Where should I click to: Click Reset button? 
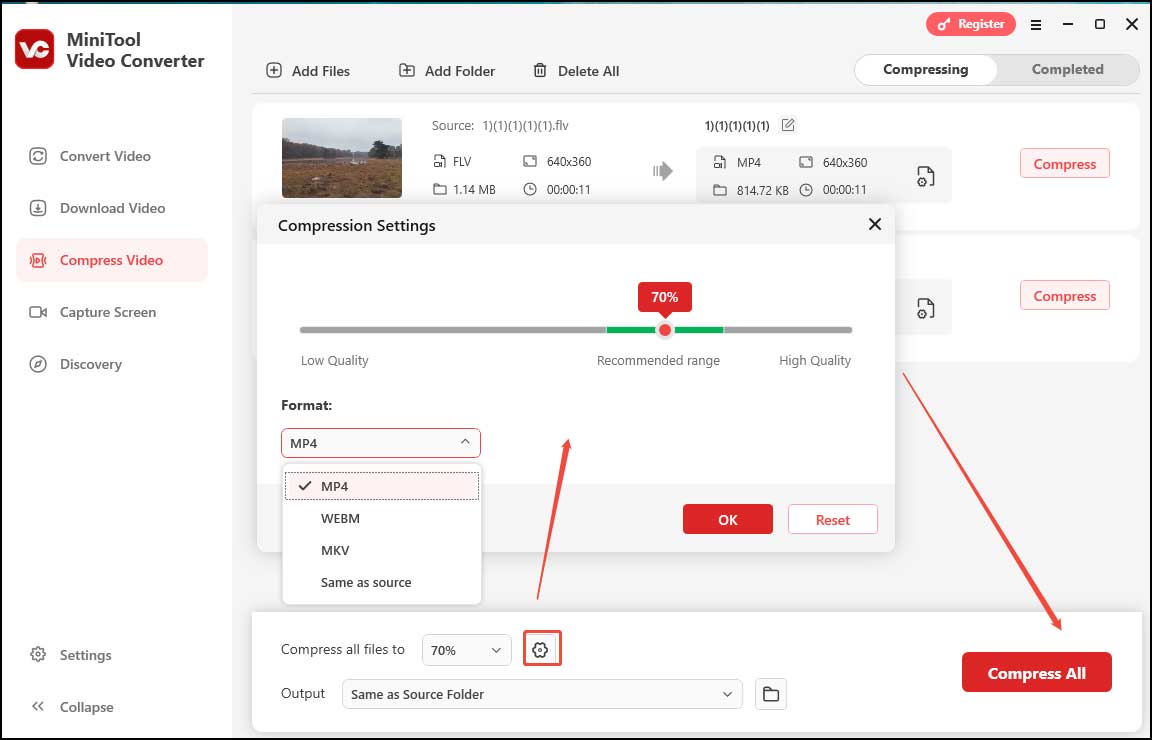click(x=832, y=520)
